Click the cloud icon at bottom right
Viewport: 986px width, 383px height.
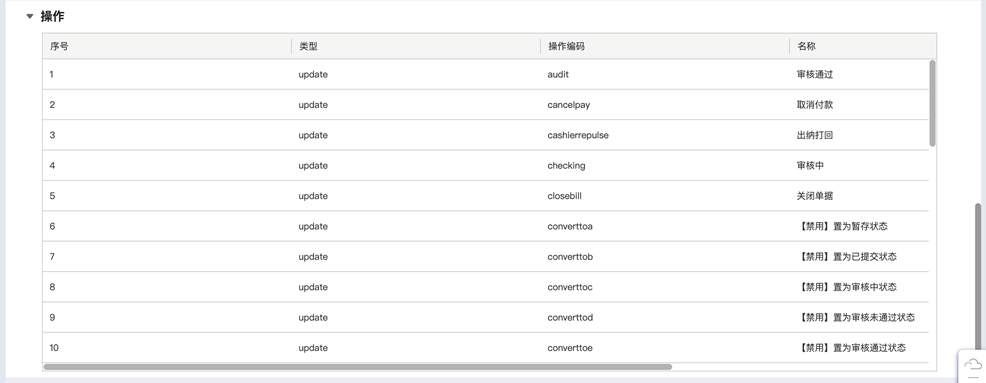[x=973, y=365]
